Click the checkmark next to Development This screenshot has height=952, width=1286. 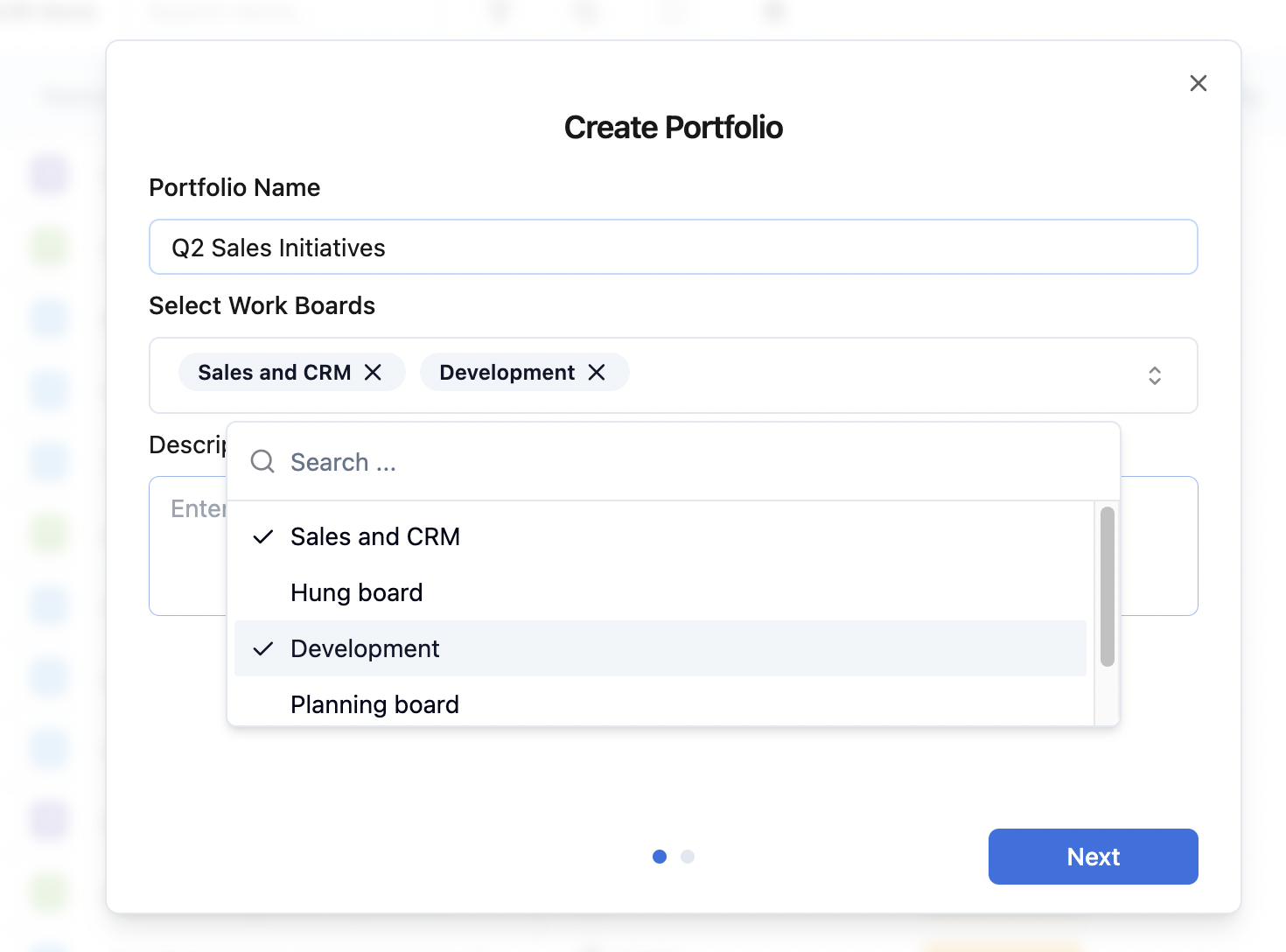coord(262,648)
